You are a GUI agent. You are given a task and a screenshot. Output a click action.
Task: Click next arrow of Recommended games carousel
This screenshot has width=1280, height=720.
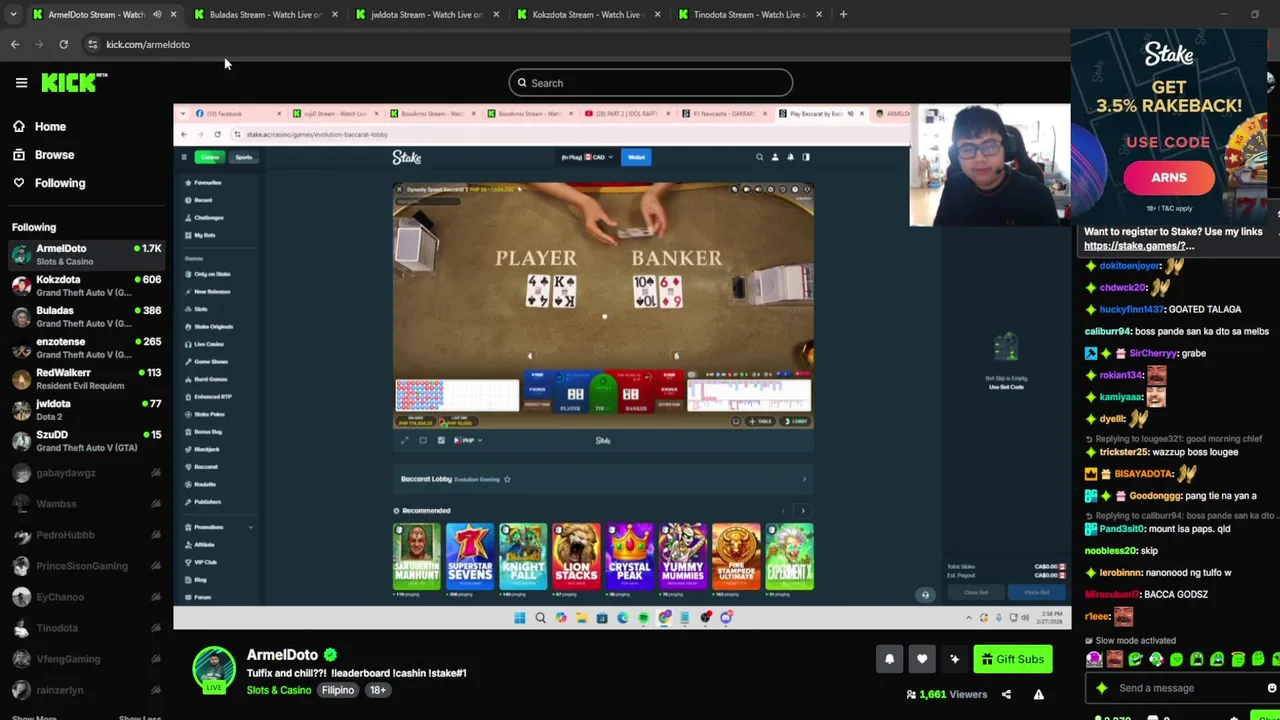pos(802,511)
